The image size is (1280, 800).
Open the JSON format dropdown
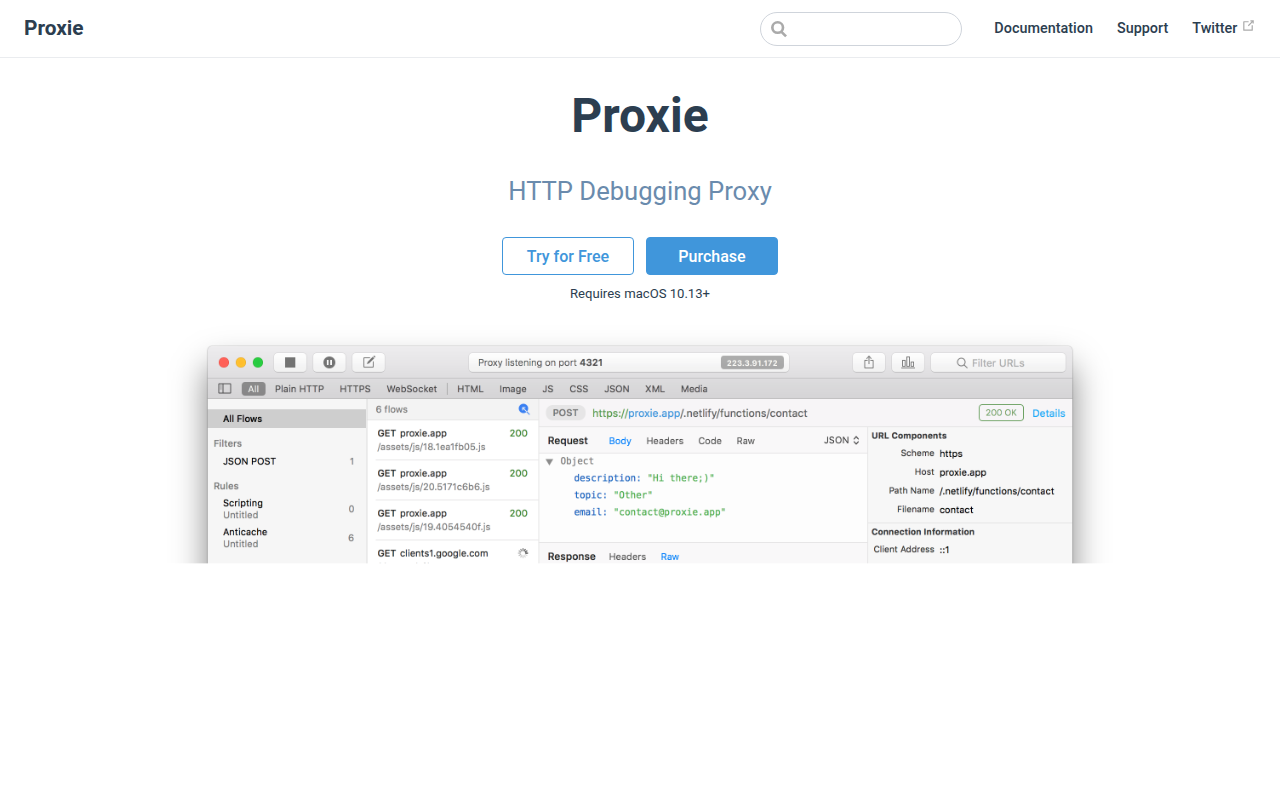point(842,440)
